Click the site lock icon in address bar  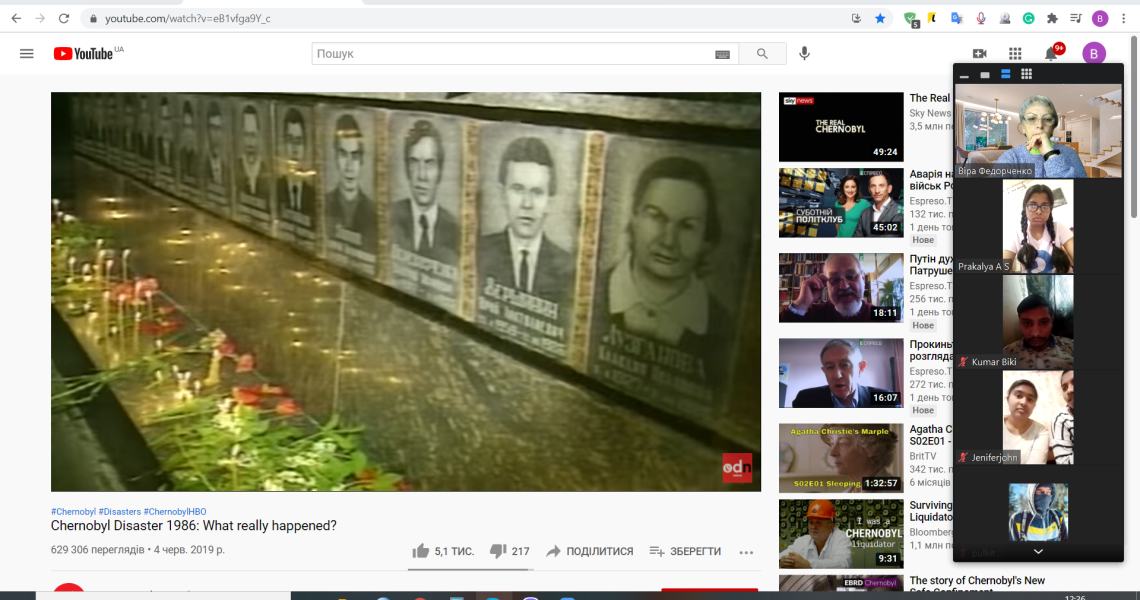point(93,19)
